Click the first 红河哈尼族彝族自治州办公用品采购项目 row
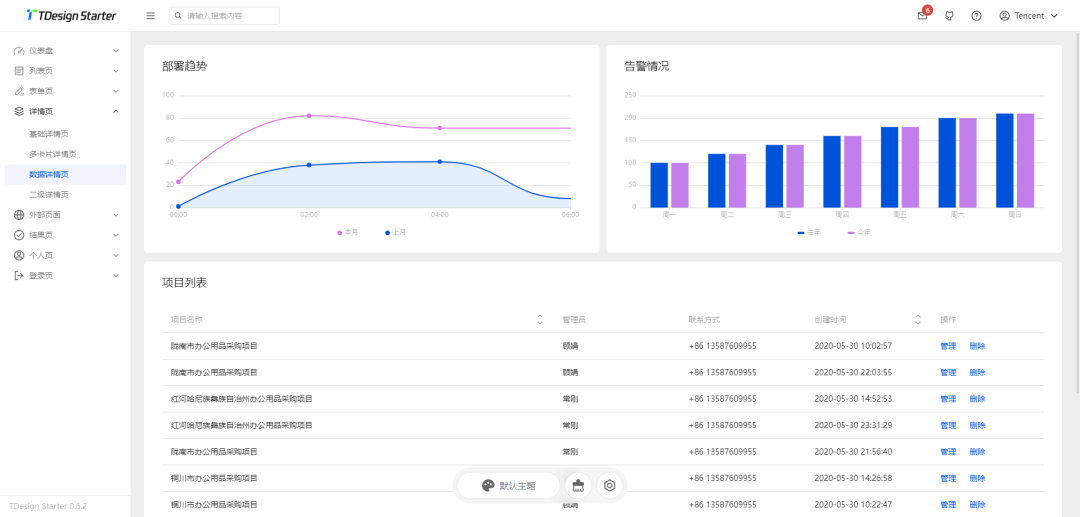 [x=603, y=399]
